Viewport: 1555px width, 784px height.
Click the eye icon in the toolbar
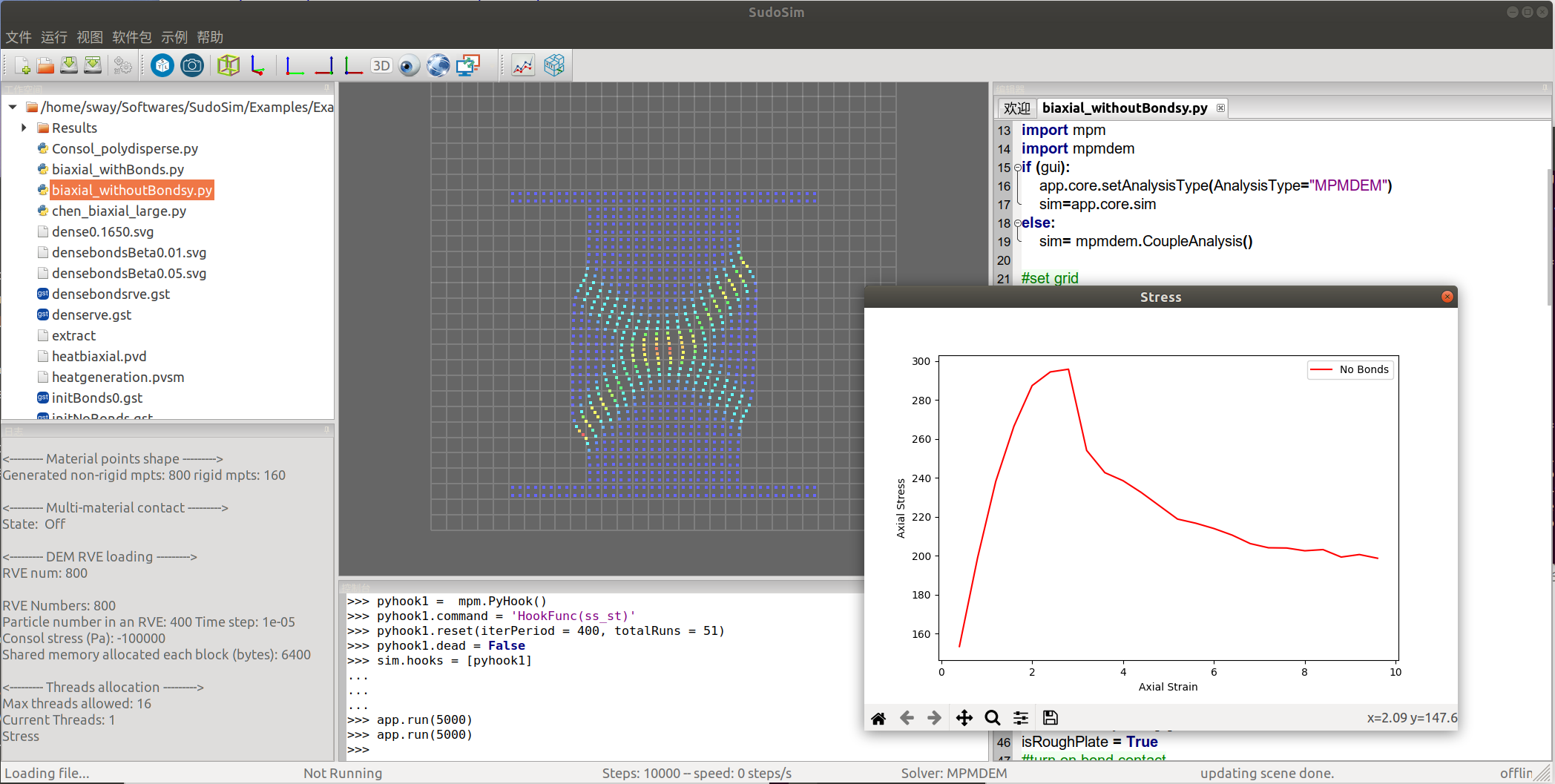409,66
